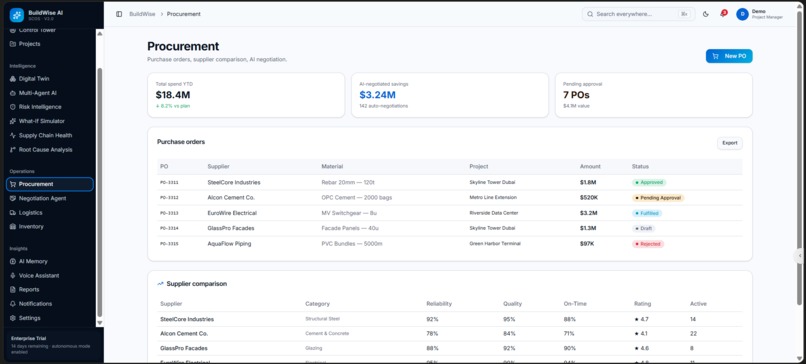Open the Demo Project Manager profile menu
This screenshot has width=806, height=364.
[x=760, y=14]
